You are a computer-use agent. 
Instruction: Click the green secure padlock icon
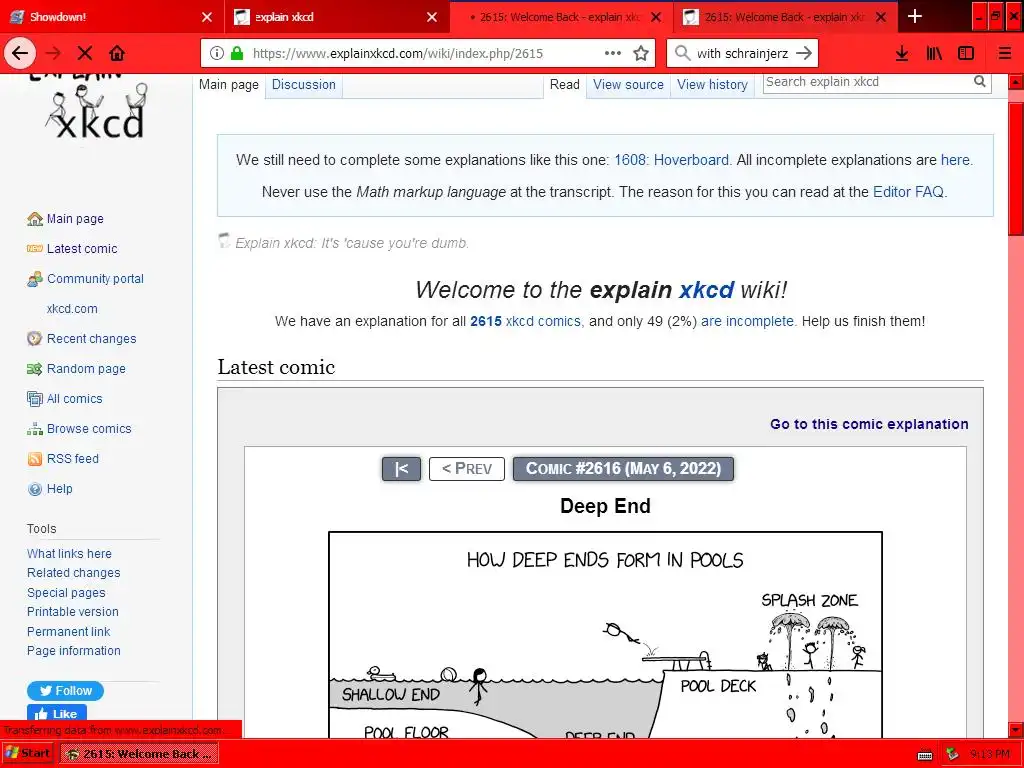pyautogui.click(x=238, y=54)
